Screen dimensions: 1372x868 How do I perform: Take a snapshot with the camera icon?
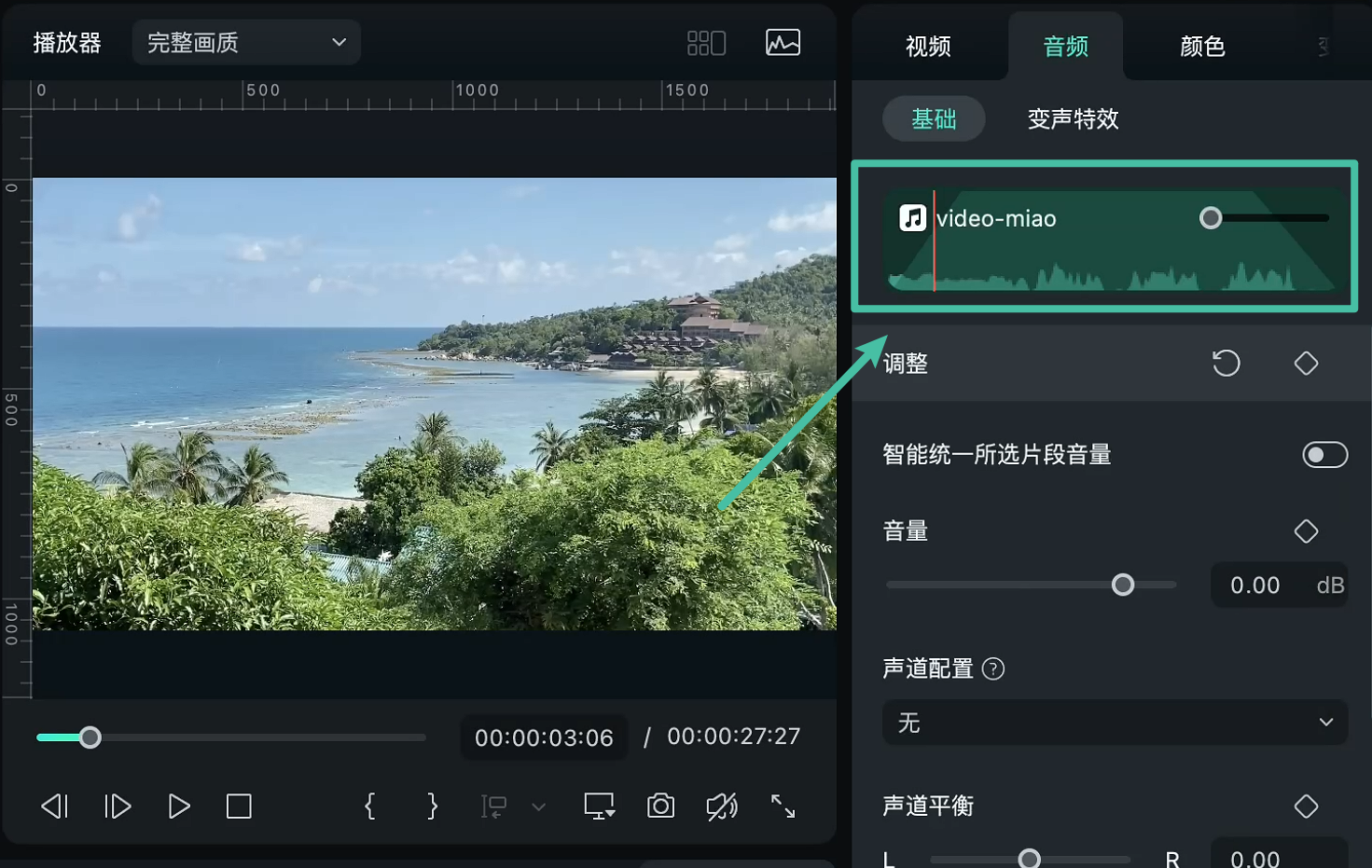point(660,806)
